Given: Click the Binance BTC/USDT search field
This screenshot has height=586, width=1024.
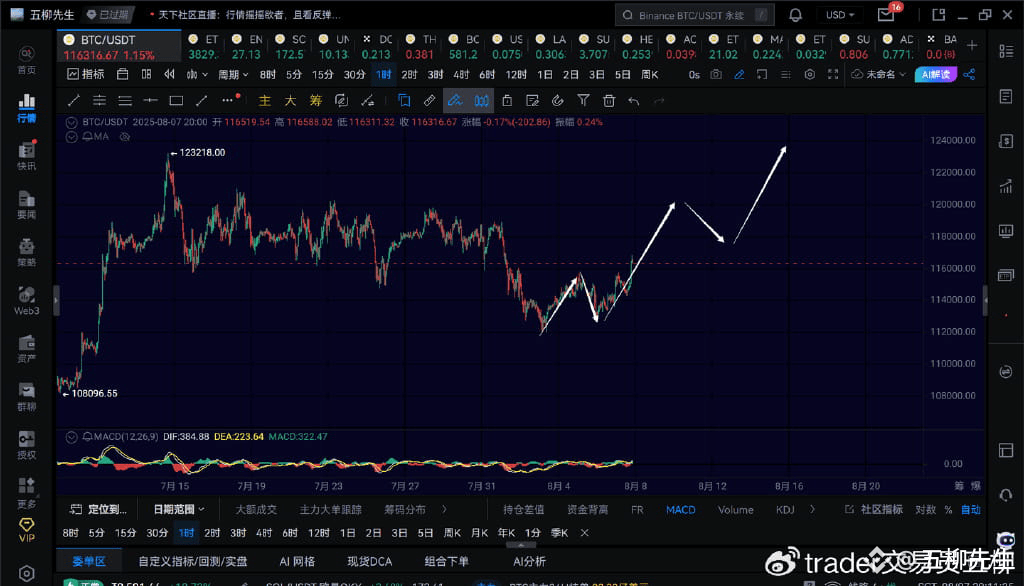Looking at the screenshot, I should 694,14.
